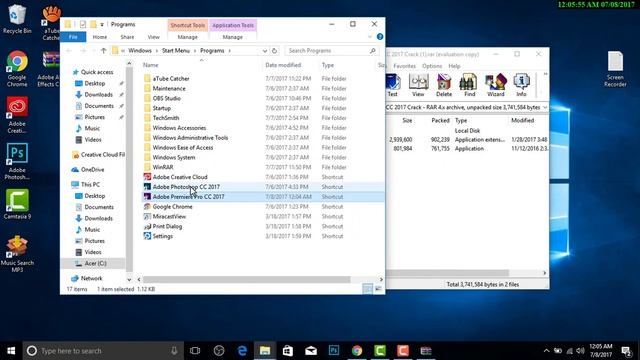Open the View ribbon tab
This screenshot has height=360, width=640.
coord(153,37)
